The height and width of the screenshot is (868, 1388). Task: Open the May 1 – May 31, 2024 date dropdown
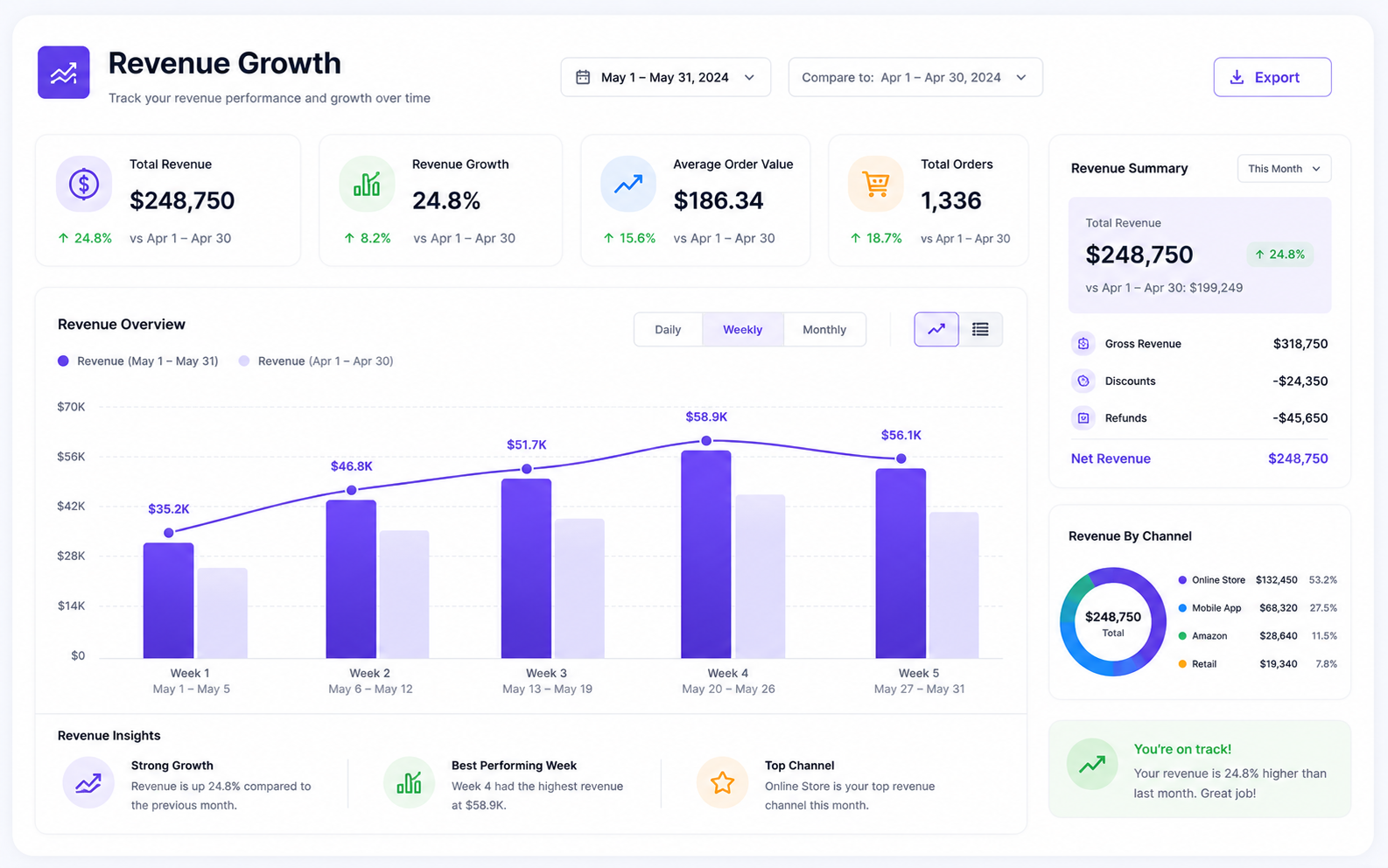pyautogui.click(x=666, y=77)
